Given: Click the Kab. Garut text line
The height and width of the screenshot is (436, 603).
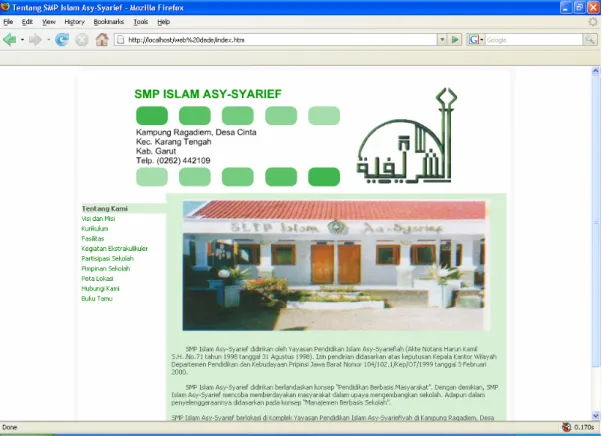Looking at the screenshot, I should 156,151.
